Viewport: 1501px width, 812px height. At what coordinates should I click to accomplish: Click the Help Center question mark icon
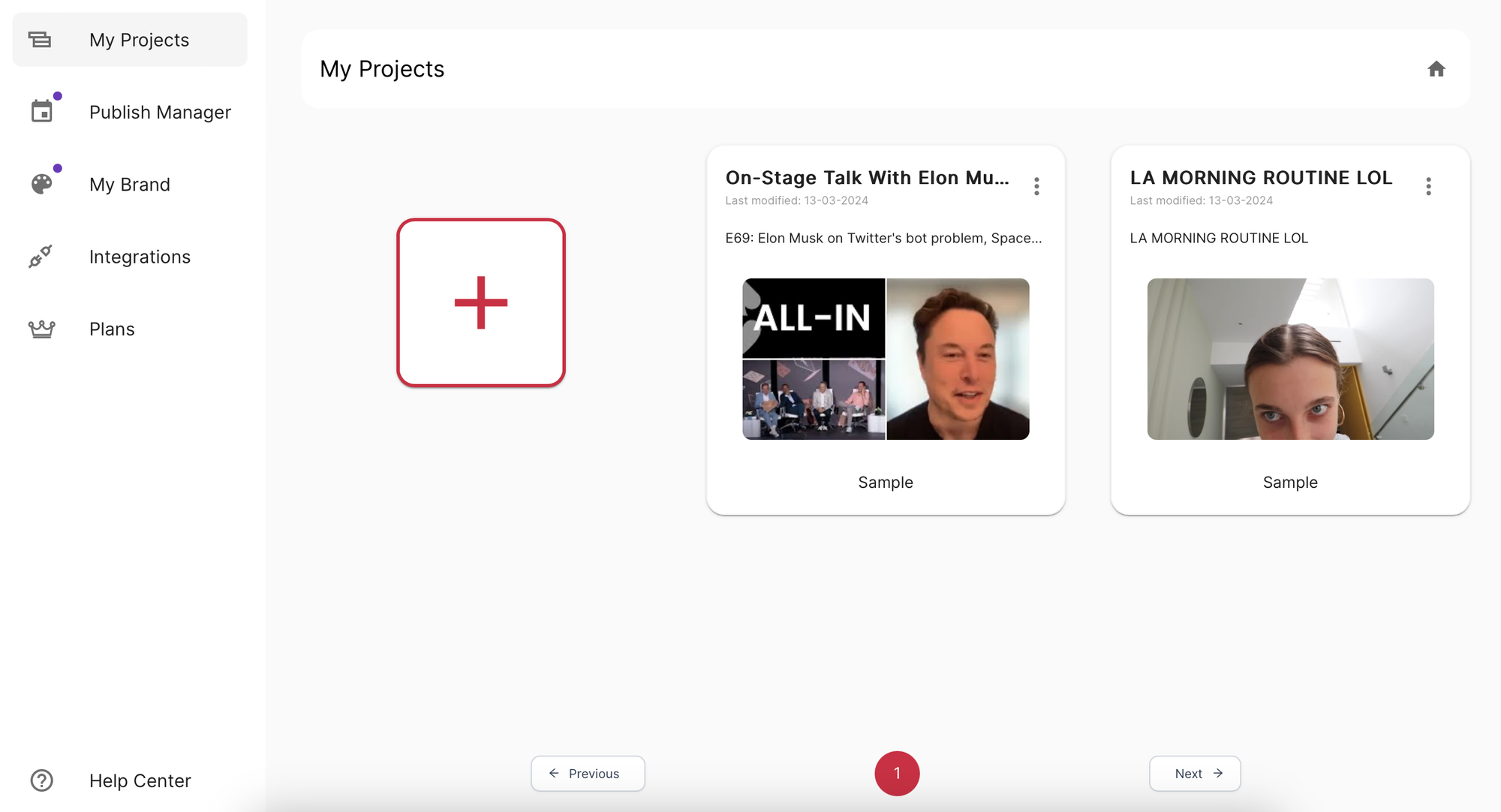click(x=42, y=780)
